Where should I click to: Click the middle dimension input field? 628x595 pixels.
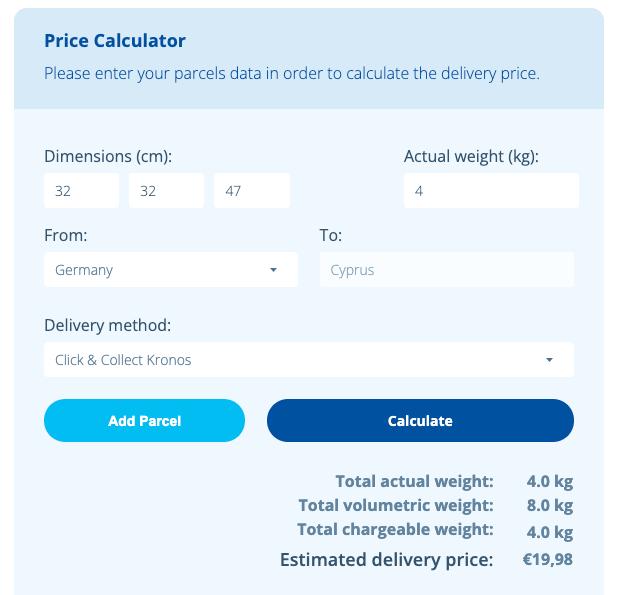coord(166,191)
